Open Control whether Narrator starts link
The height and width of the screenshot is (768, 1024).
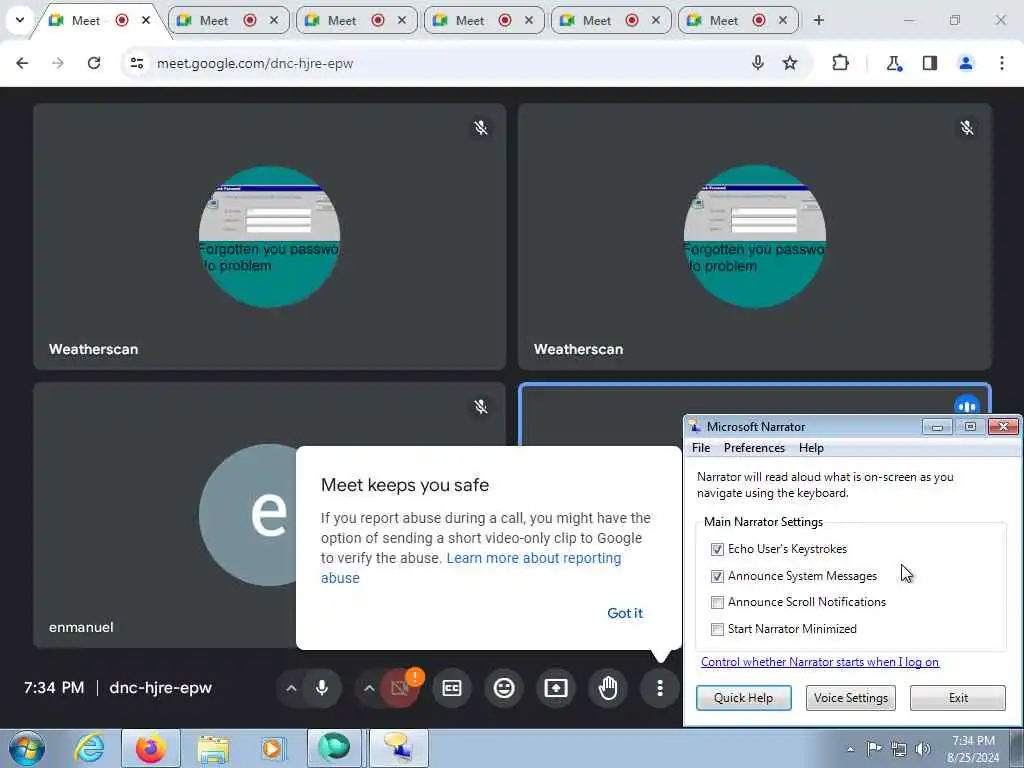(820, 662)
